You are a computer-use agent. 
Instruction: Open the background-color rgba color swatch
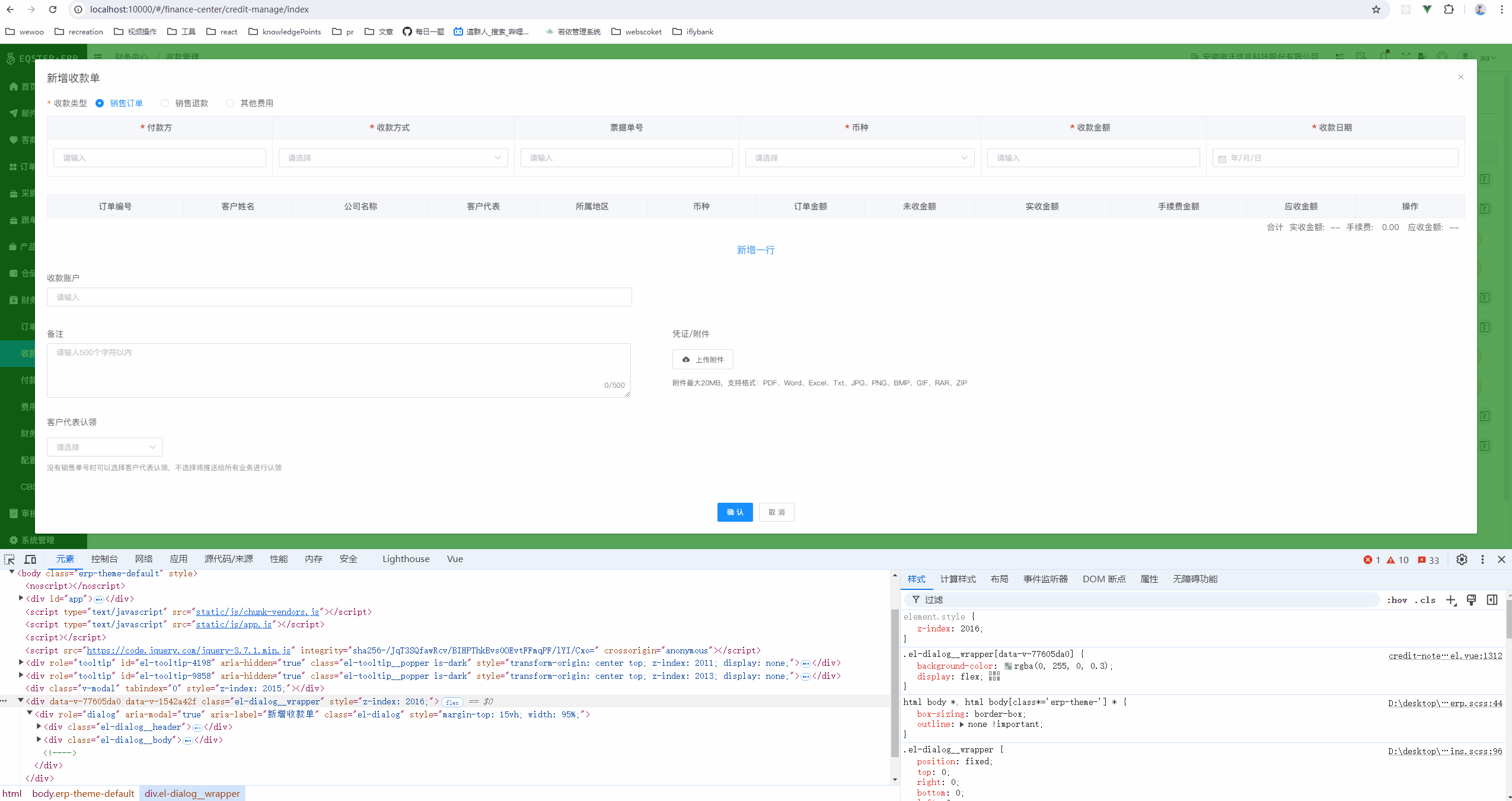coord(1008,666)
